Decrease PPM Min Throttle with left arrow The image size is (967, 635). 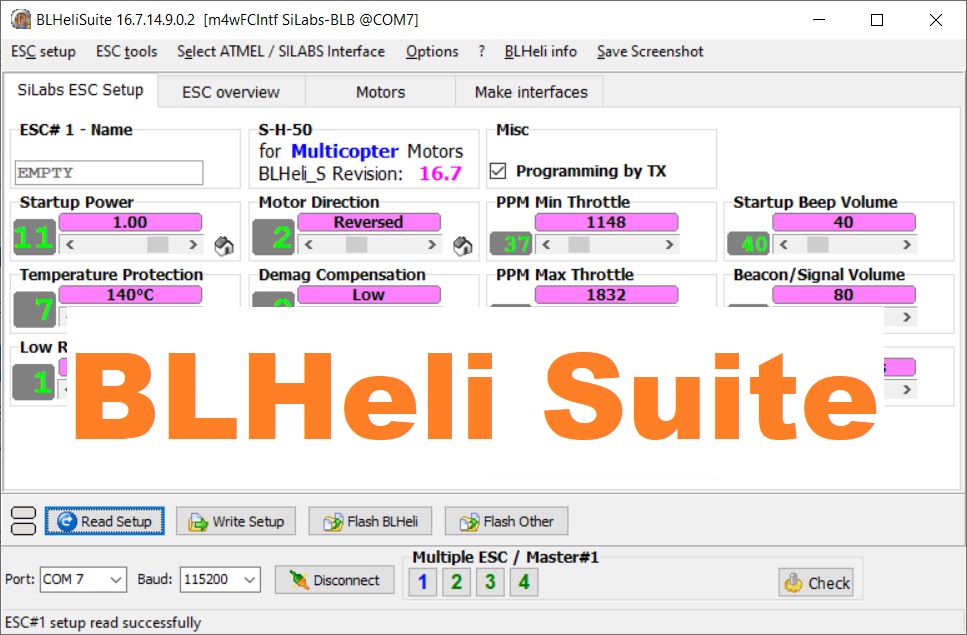point(546,245)
